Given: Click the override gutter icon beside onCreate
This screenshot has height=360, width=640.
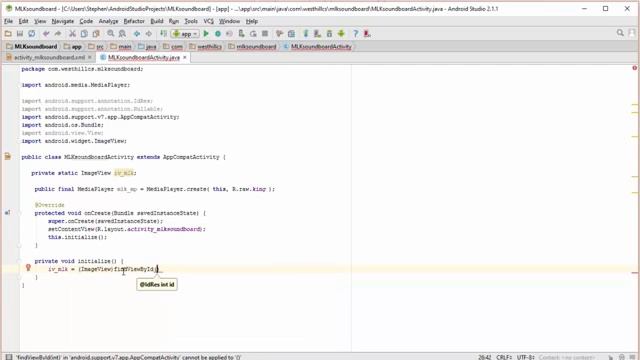Looking at the screenshot, I should 7,213.
